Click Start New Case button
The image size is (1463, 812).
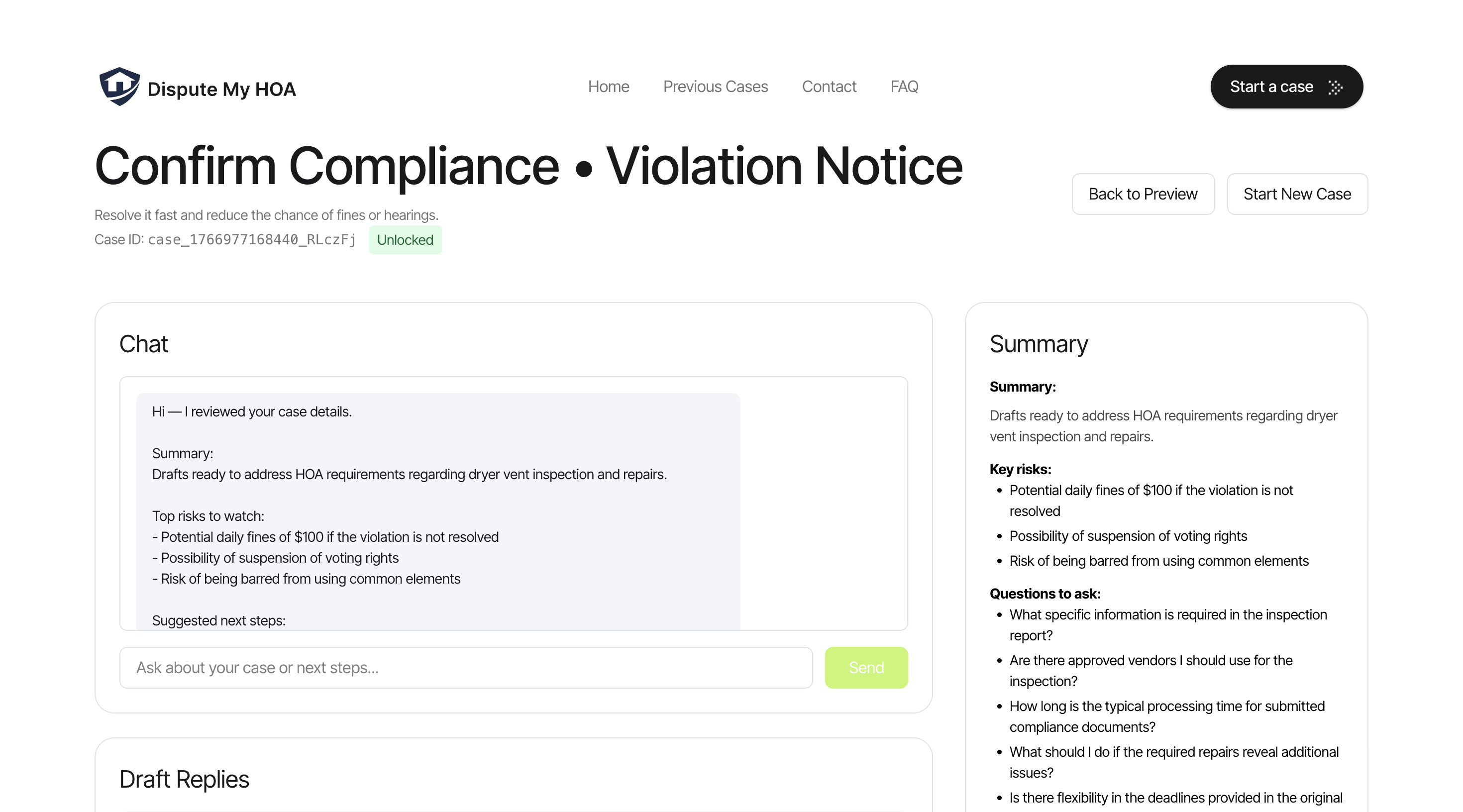(1297, 194)
